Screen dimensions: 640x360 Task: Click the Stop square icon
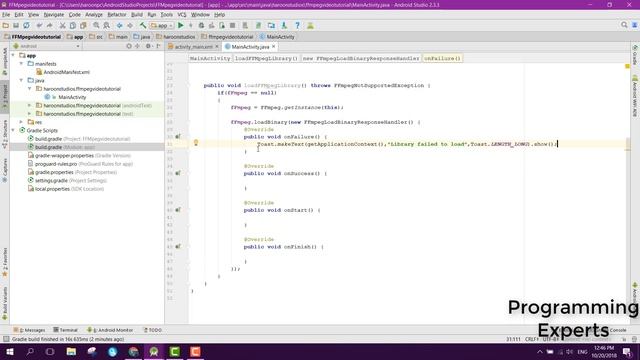point(232,25)
